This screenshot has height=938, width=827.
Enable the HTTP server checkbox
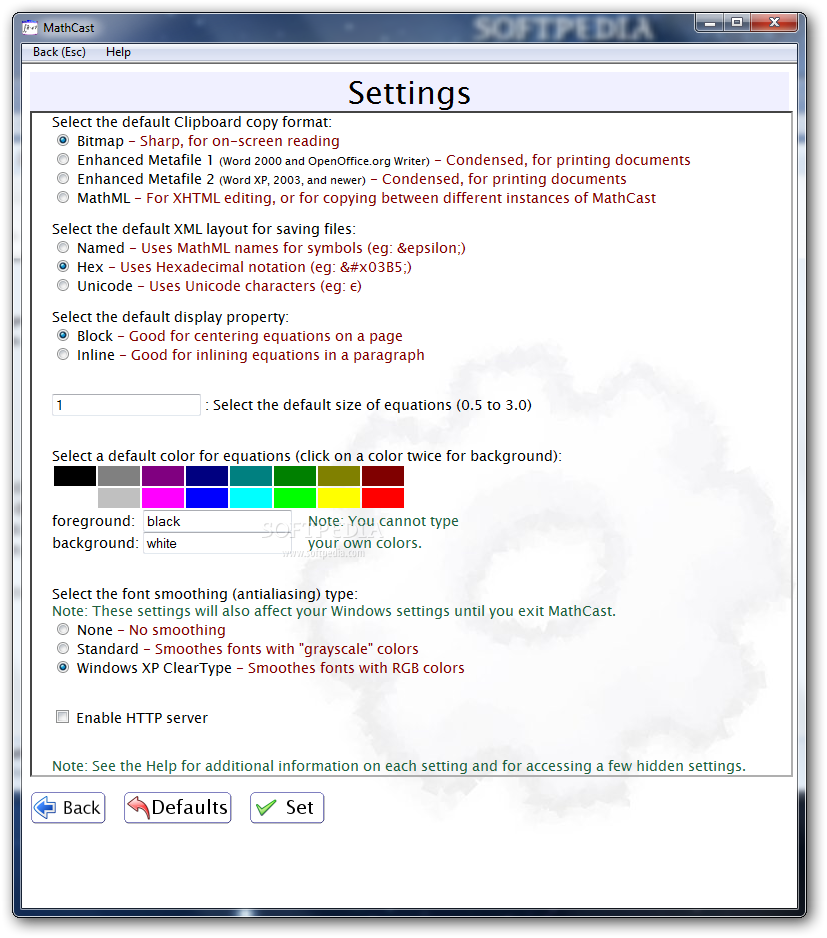click(x=62, y=717)
